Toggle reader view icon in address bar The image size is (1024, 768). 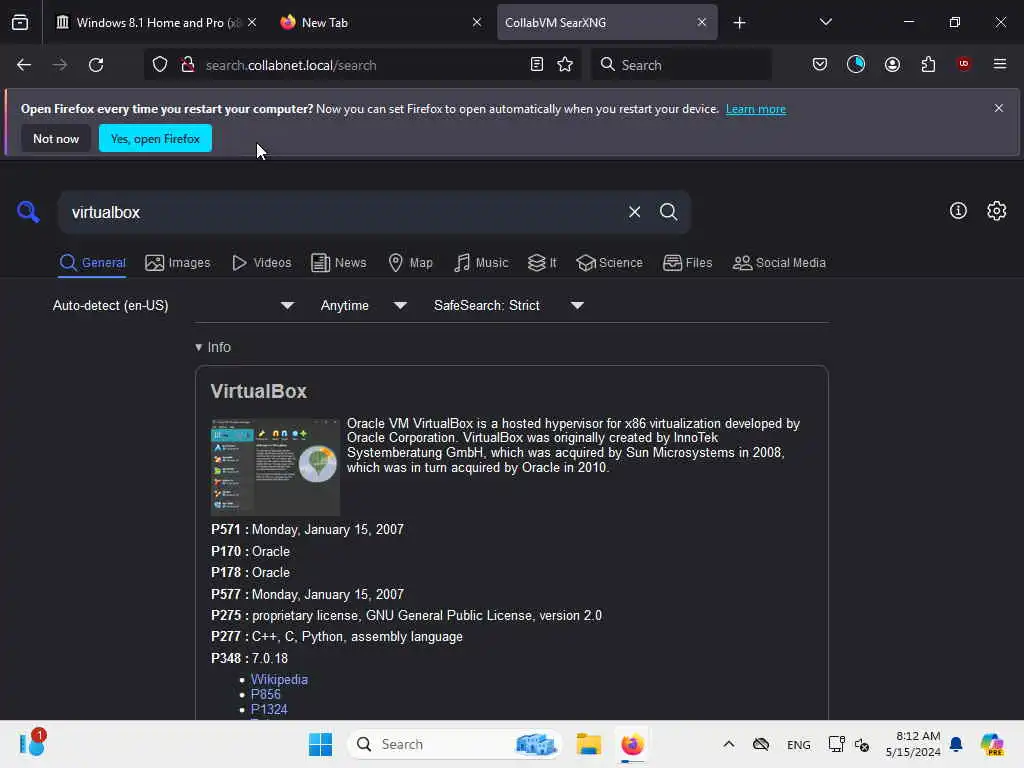coord(537,65)
